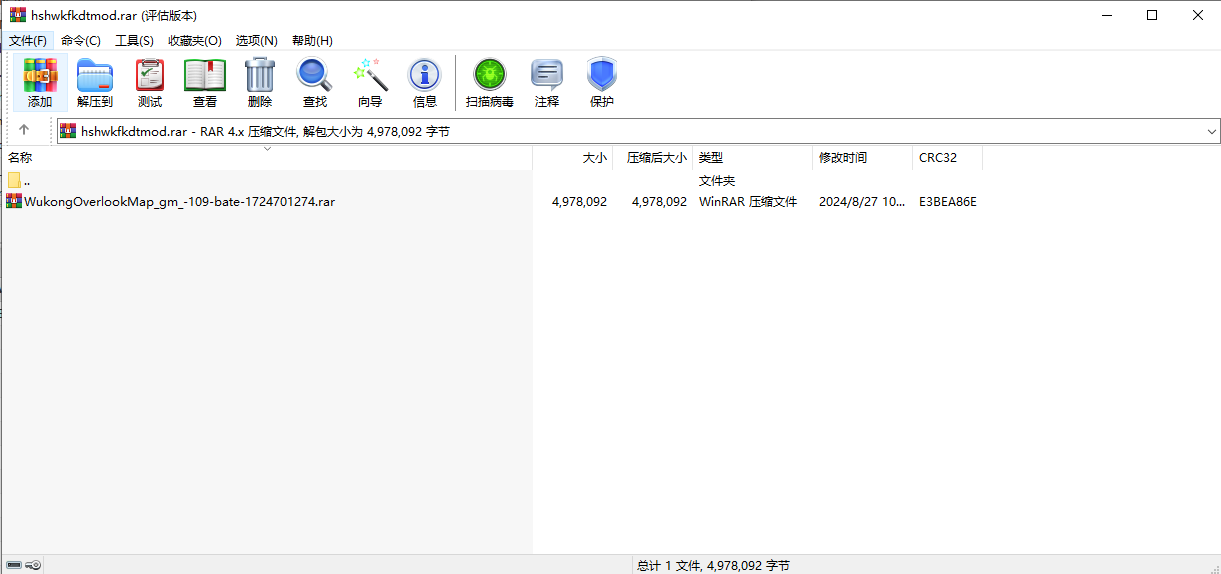Click the disk icon in status bar
The width and height of the screenshot is (1221, 574).
(13, 565)
